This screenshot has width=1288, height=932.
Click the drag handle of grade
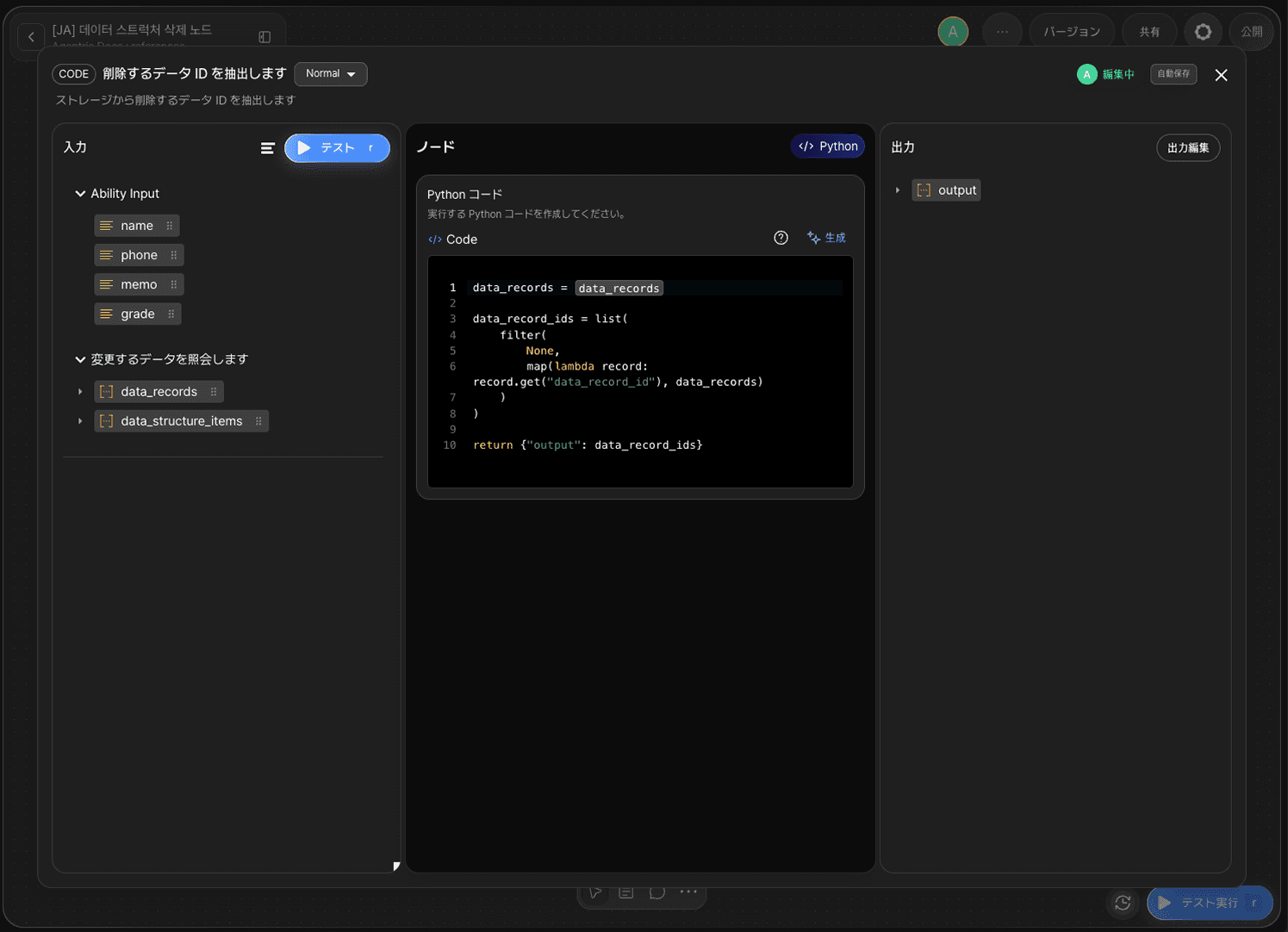[x=171, y=314]
